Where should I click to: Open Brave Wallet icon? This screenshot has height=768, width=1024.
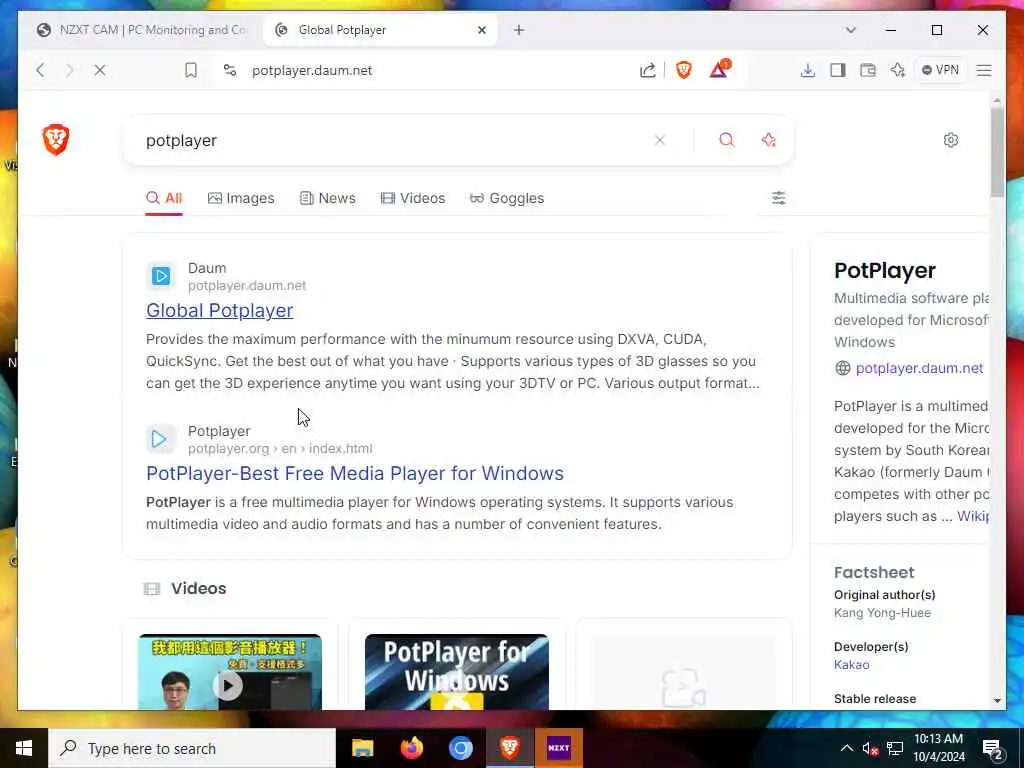pos(868,70)
